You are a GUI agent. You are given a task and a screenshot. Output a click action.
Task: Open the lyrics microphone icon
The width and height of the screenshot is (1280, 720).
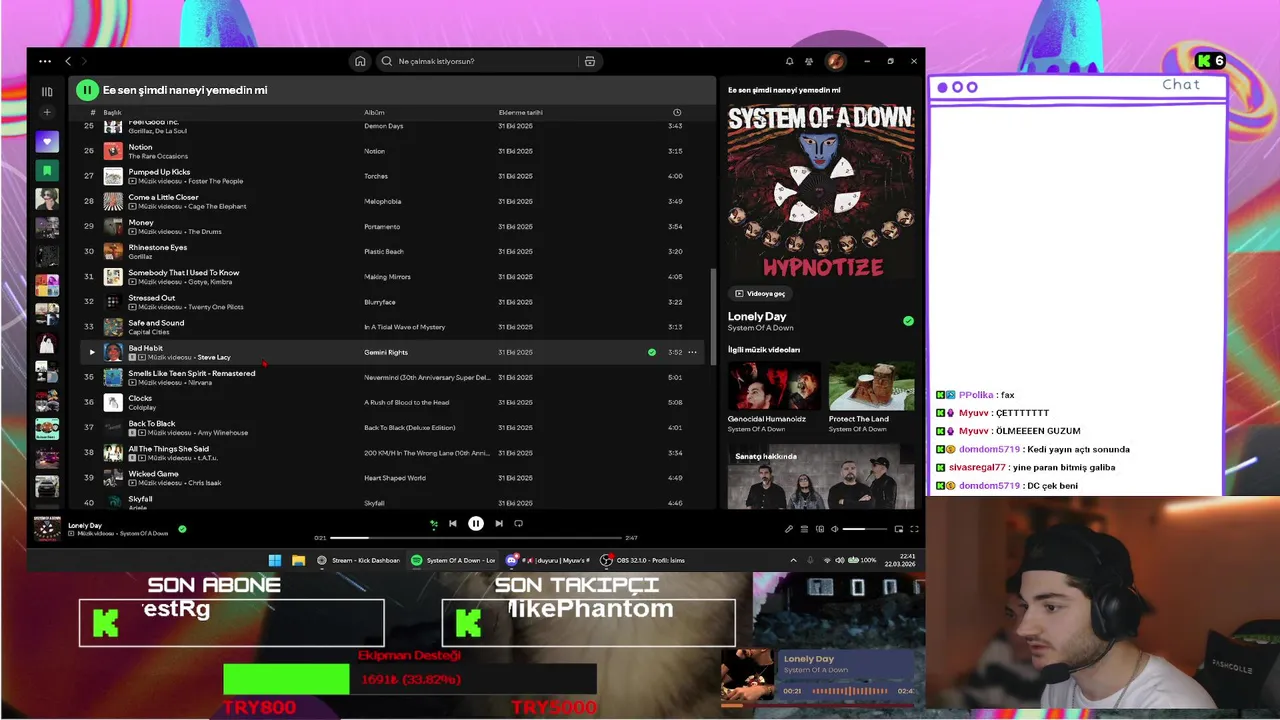tap(789, 529)
